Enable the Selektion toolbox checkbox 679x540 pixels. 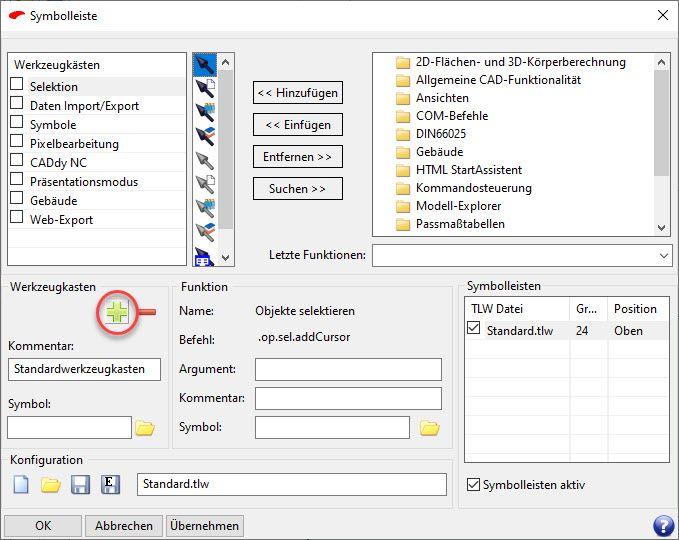[17, 86]
